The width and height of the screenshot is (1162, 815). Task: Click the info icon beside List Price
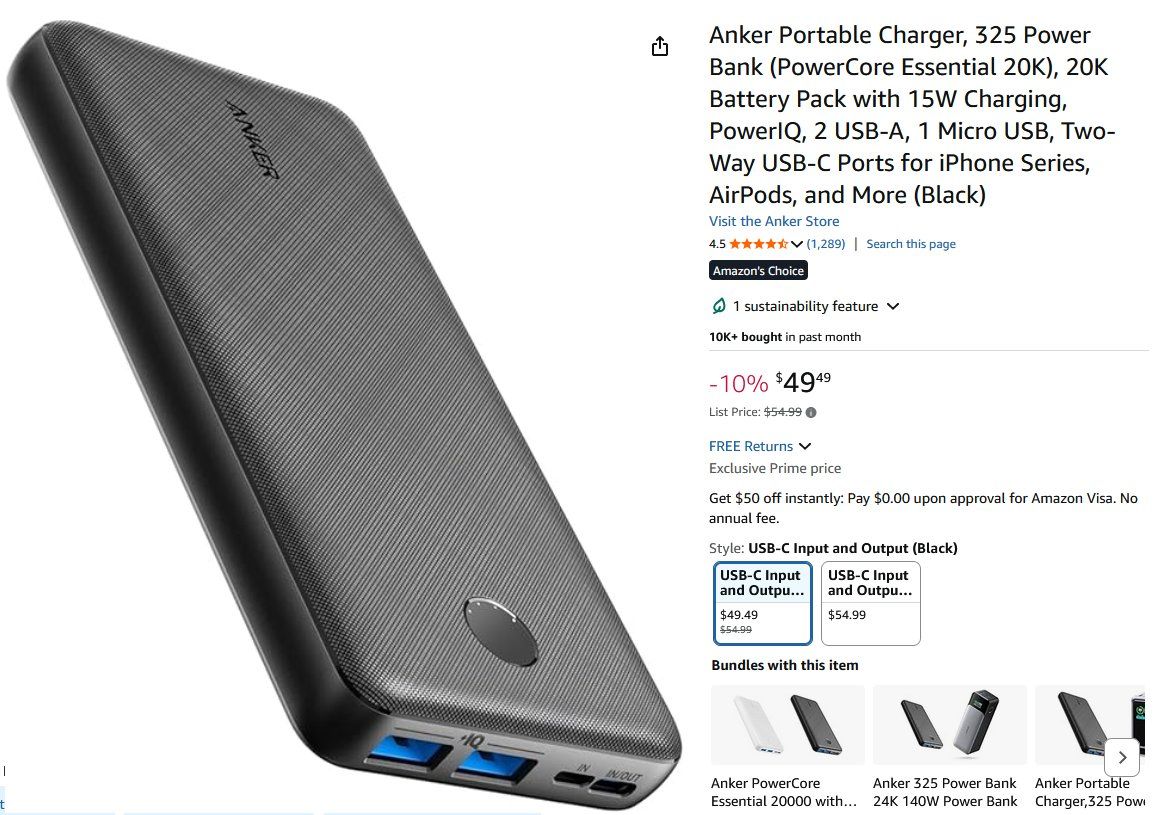pyautogui.click(x=811, y=413)
